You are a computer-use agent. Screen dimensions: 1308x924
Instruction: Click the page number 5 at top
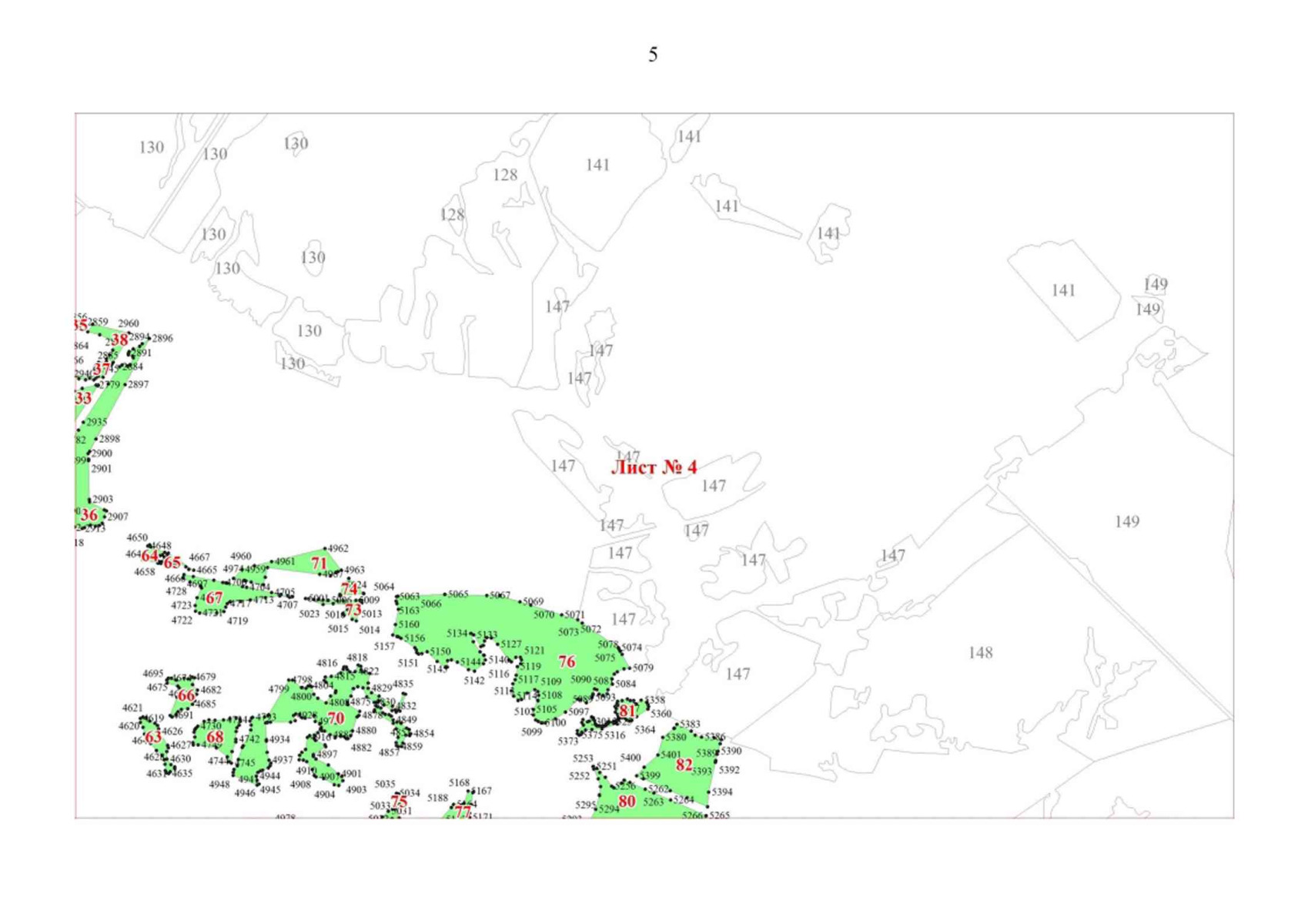point(653,55)
